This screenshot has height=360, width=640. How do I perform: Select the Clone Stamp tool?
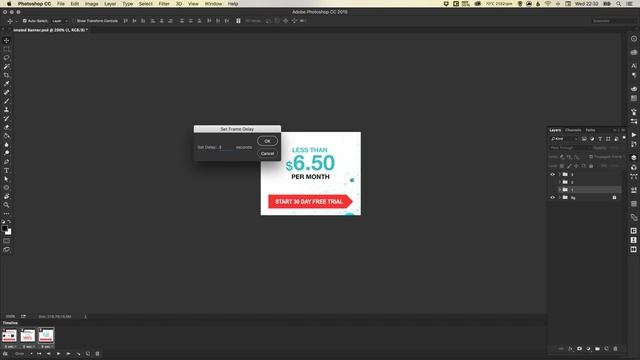7,110
